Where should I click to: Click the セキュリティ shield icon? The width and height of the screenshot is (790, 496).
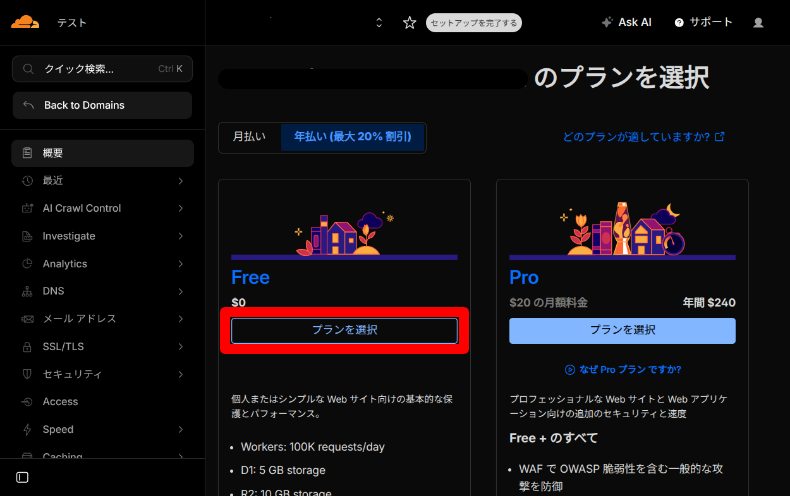pyautogui.click(x=27, y=374)
